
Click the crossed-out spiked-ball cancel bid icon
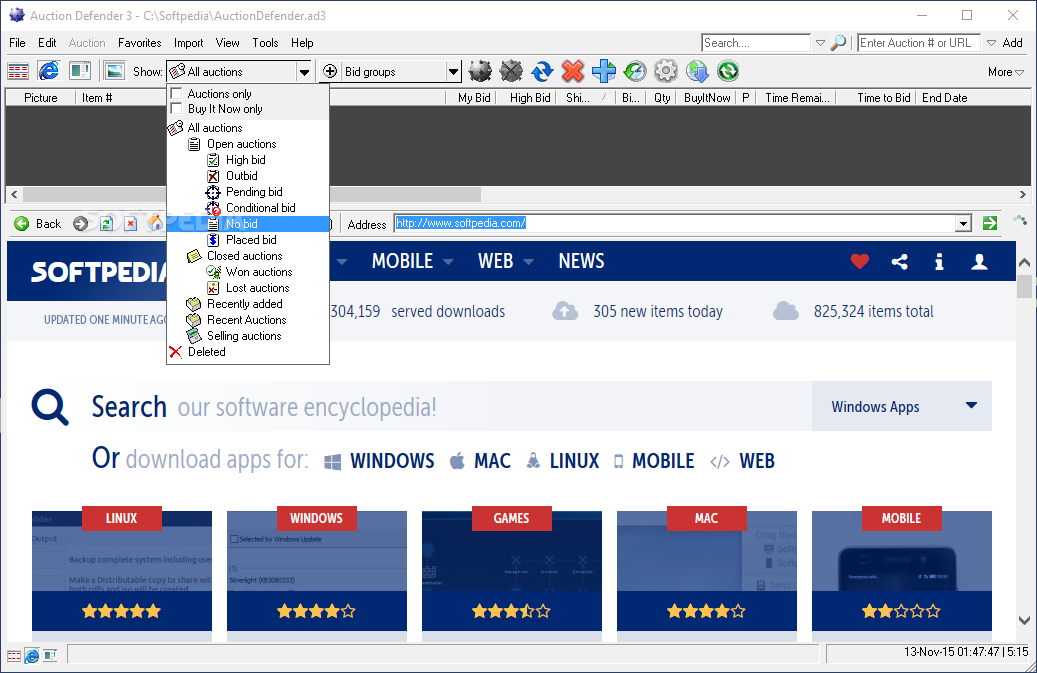(x=511, y=71)
